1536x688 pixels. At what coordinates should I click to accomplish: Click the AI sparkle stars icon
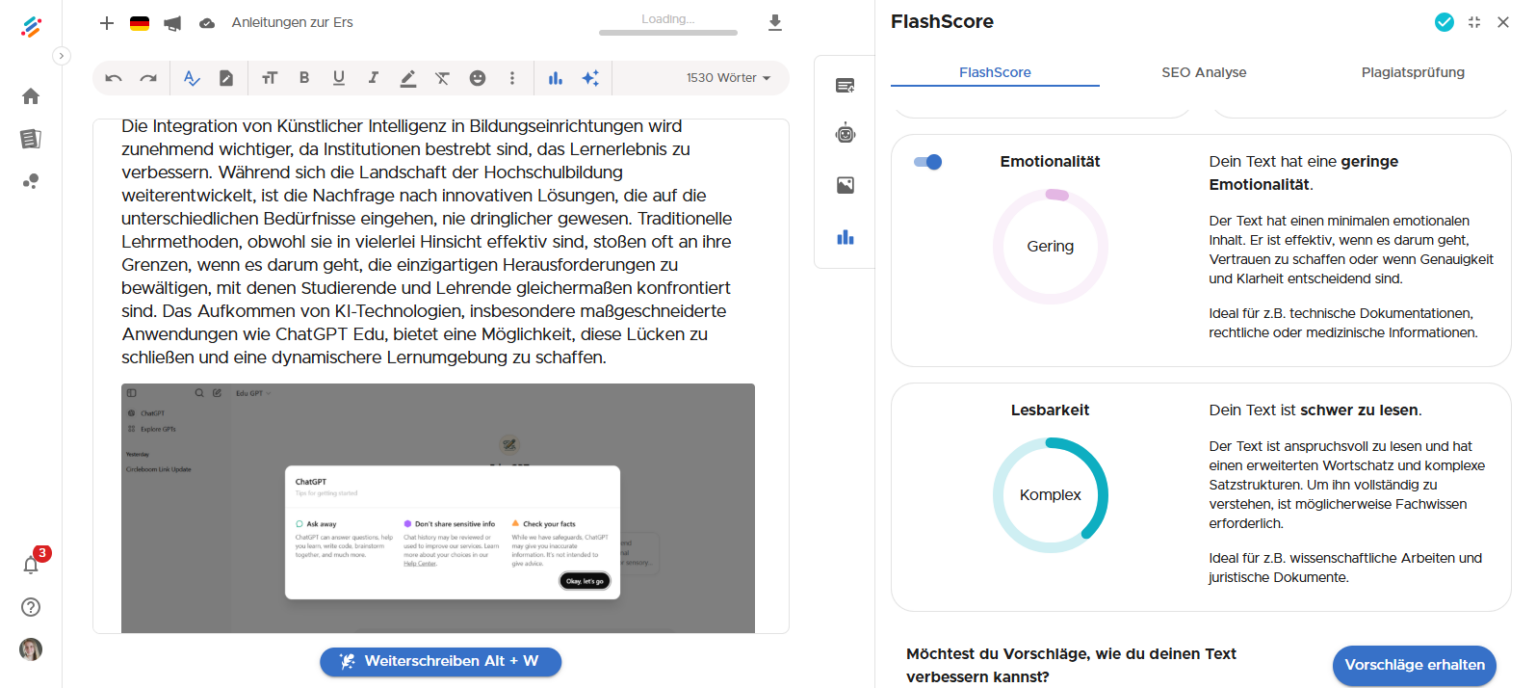click(x=591, y=78)
